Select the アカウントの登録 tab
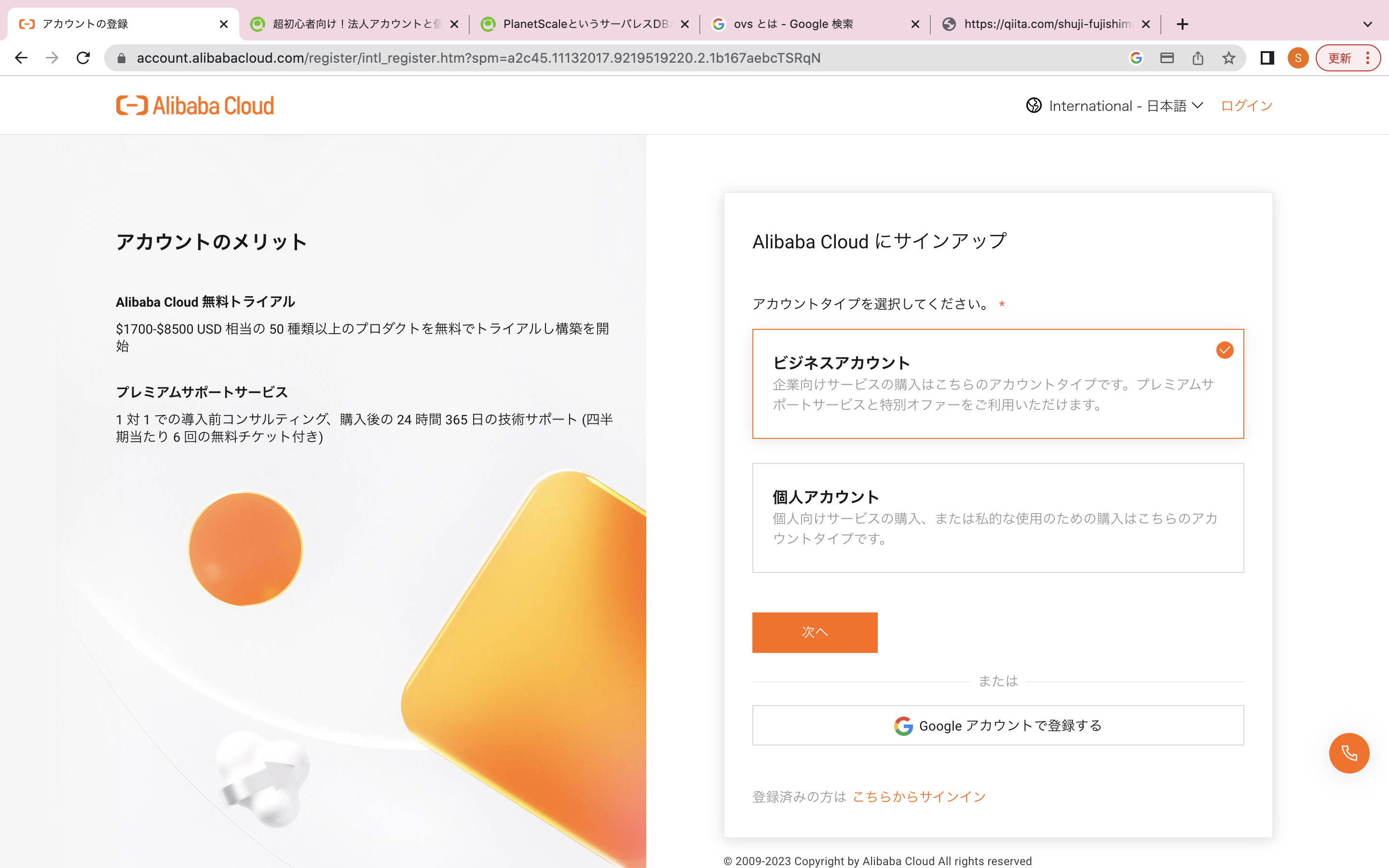 [123, 24]
